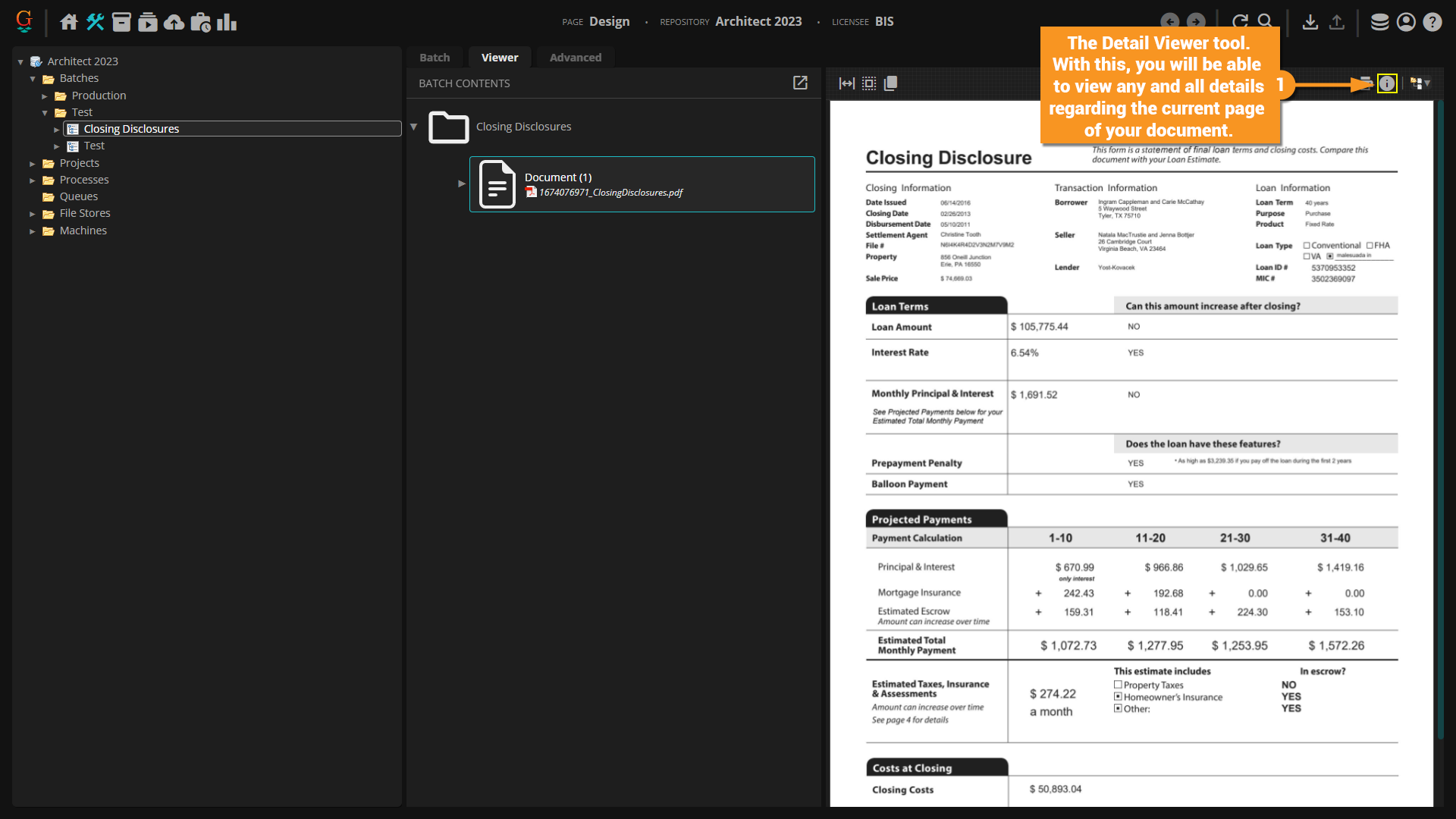Open the Home page icon
Image resolution: width=1456 pixels, height=819 pixels.
(x=69, y=22)
